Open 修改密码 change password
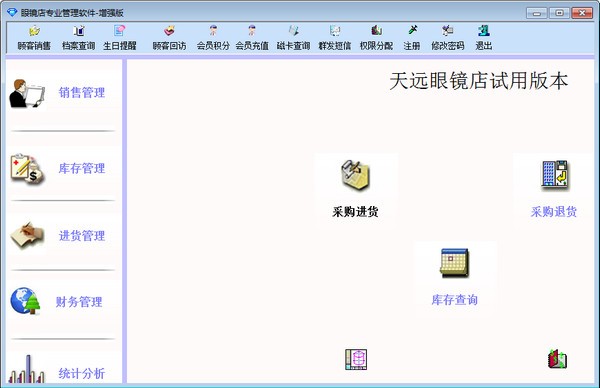Viewport: 600px width, 388px height. (x=448, y=38)
